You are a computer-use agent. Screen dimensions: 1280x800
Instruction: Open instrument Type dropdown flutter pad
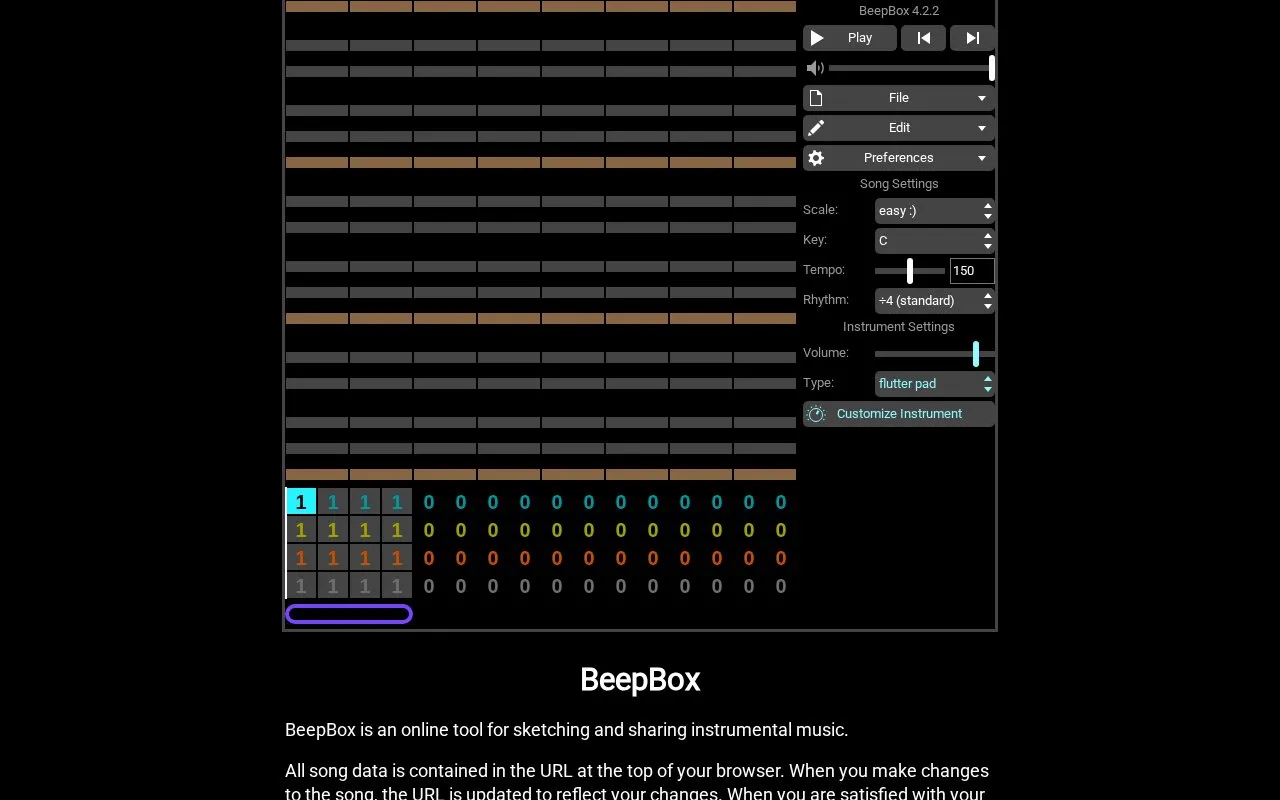[935, 384]
